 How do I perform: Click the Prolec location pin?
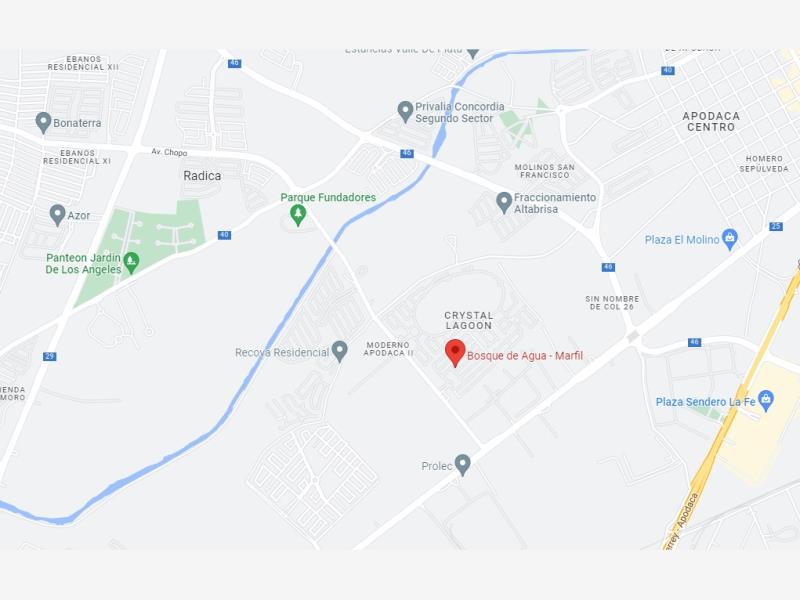462,465
